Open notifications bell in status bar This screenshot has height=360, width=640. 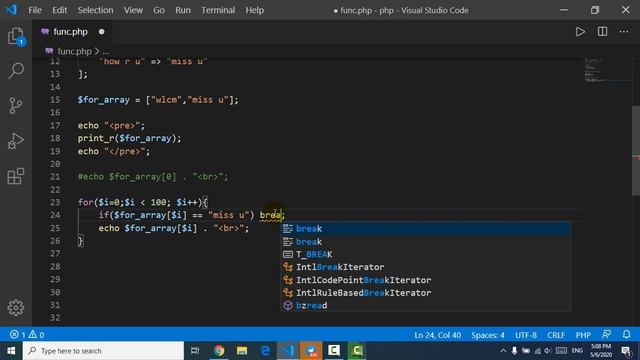627,335
